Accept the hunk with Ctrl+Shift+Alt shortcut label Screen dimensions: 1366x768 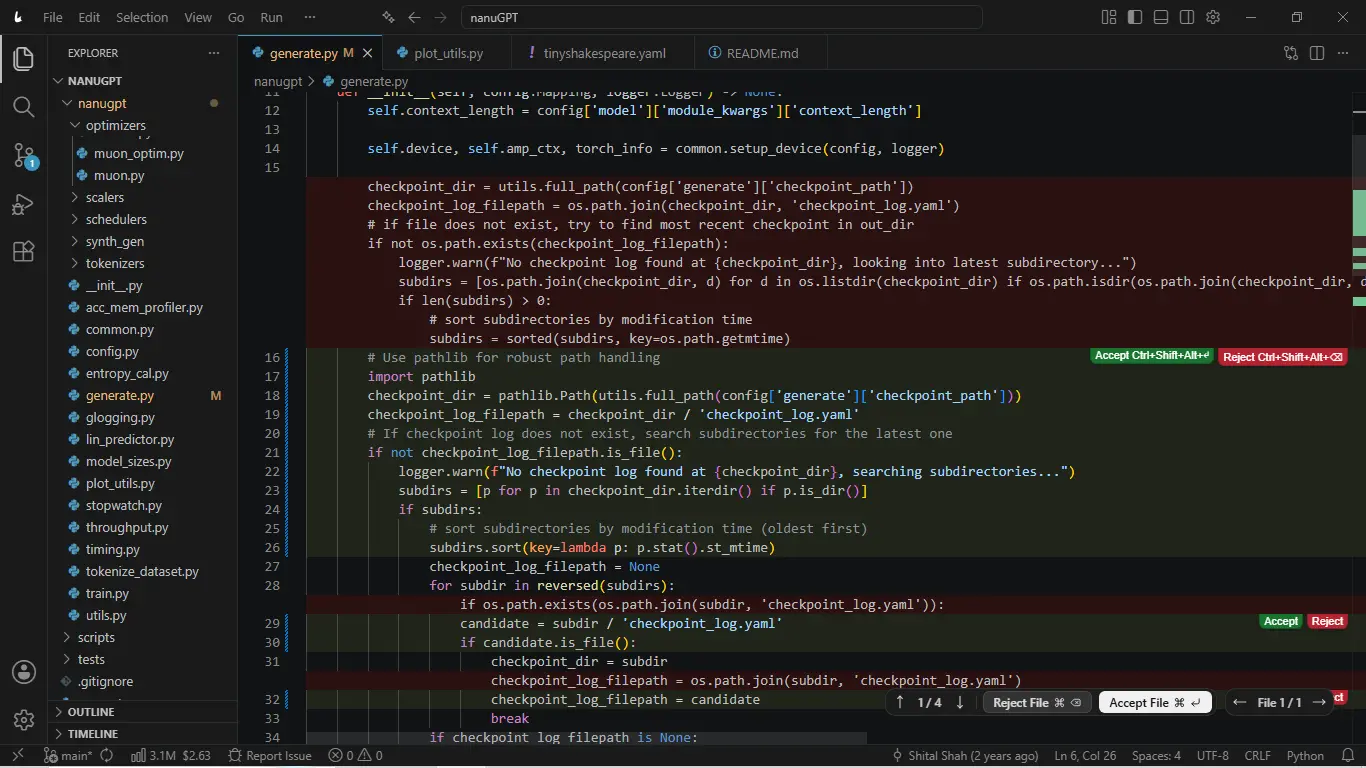coord(1152,356)
